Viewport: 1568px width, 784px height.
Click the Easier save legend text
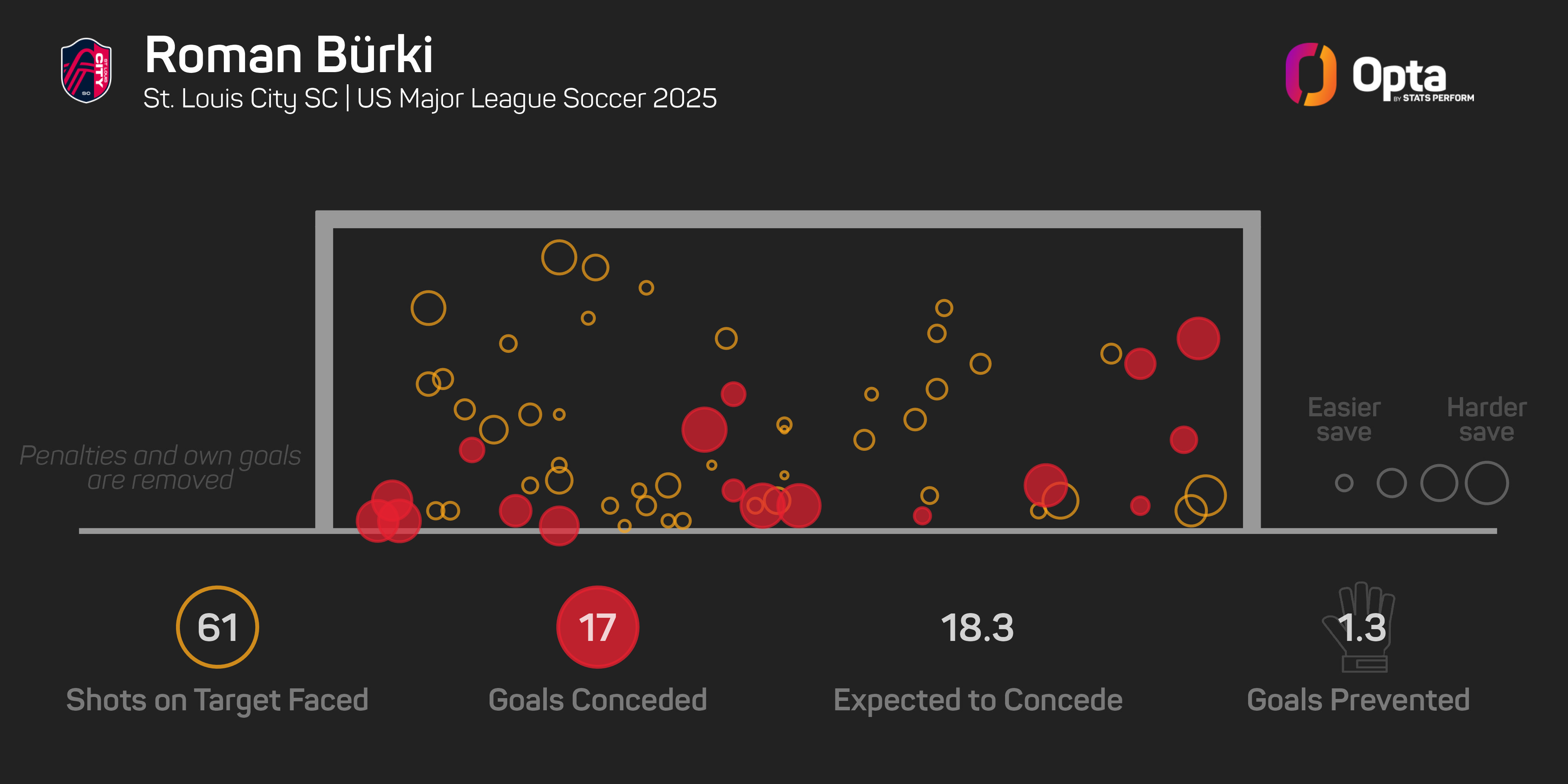(1344, 419)
